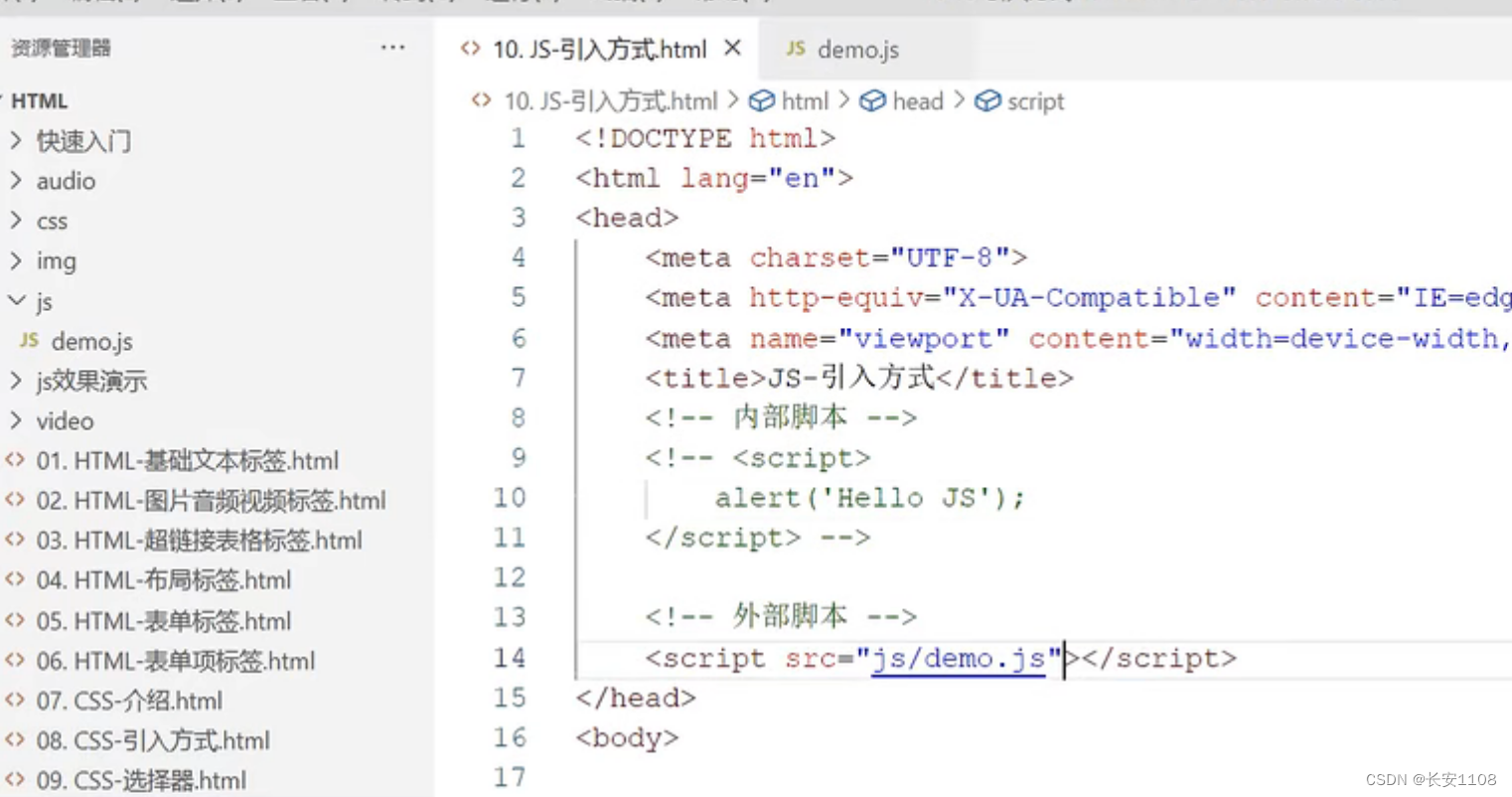This screenshot has width=1512, height=797.
Task: Click the cube icon beside script breadcrumb
Action: 987,101
